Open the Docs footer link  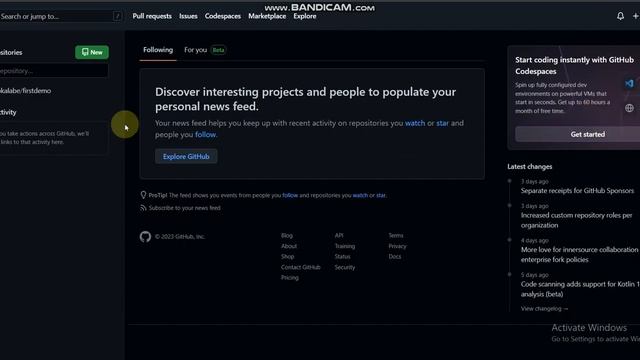[395, 257]
